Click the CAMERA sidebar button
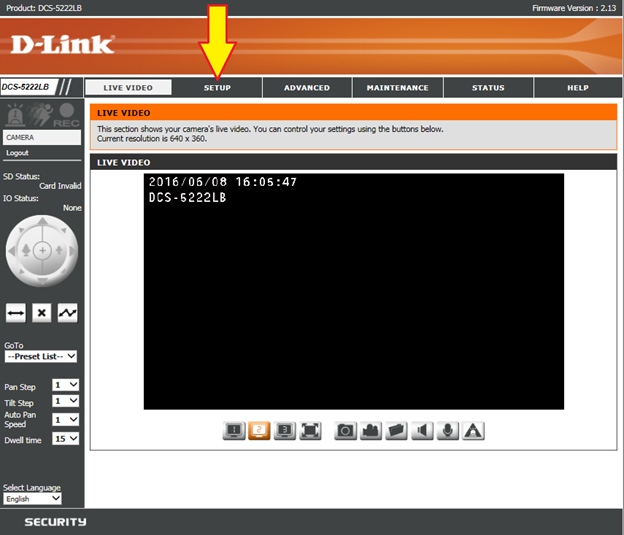The width and height of the screenshot is (624, 535). point(41,136)
